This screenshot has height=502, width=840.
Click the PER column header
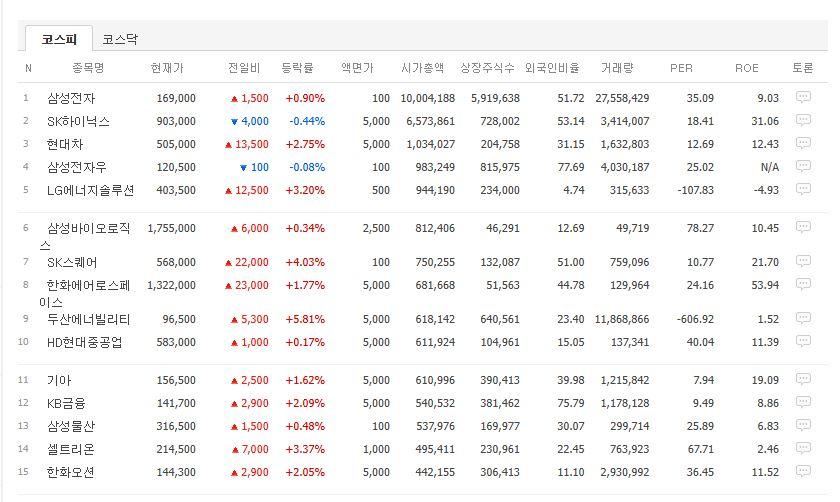[681, 68]
